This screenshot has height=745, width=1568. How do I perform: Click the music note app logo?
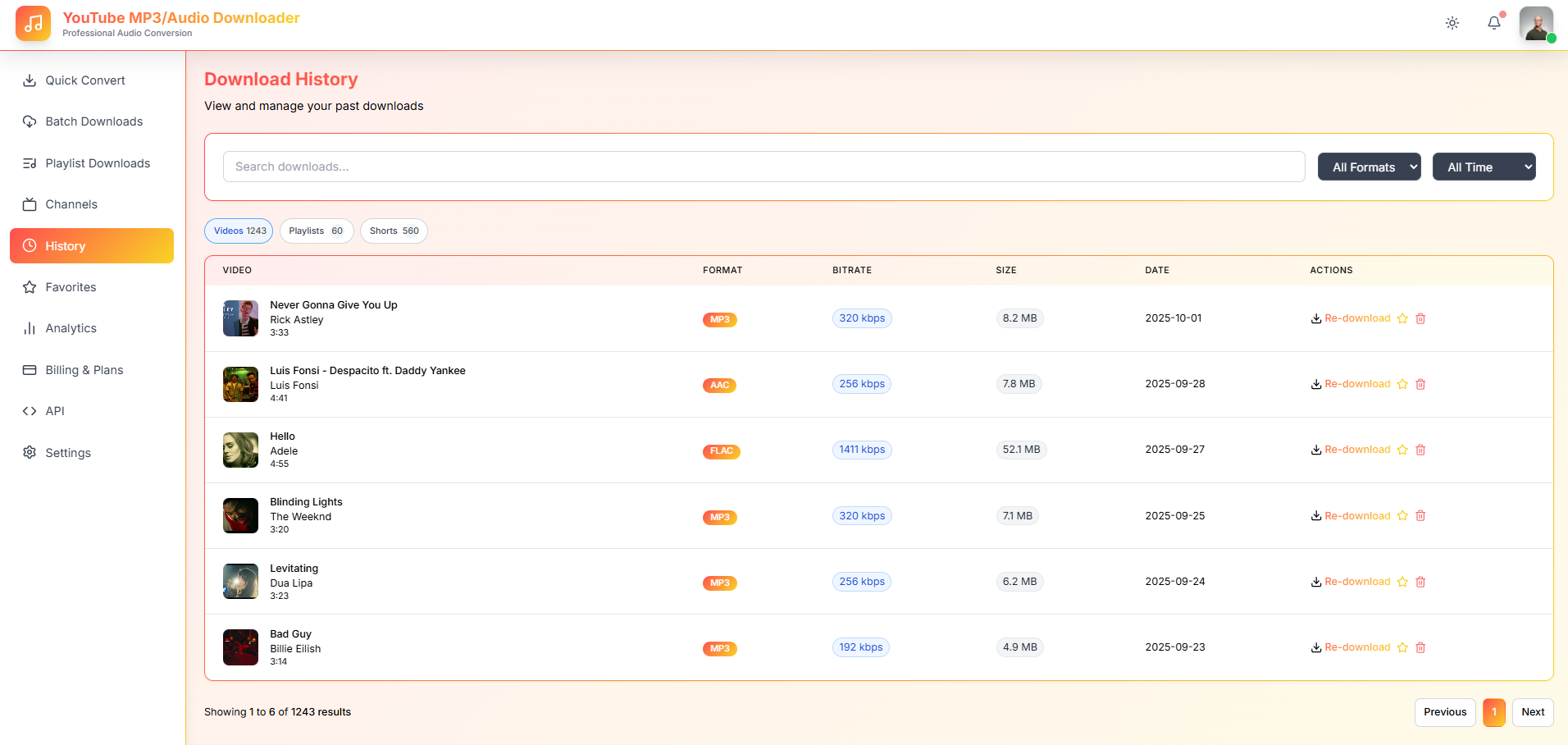tap(33, 24)
